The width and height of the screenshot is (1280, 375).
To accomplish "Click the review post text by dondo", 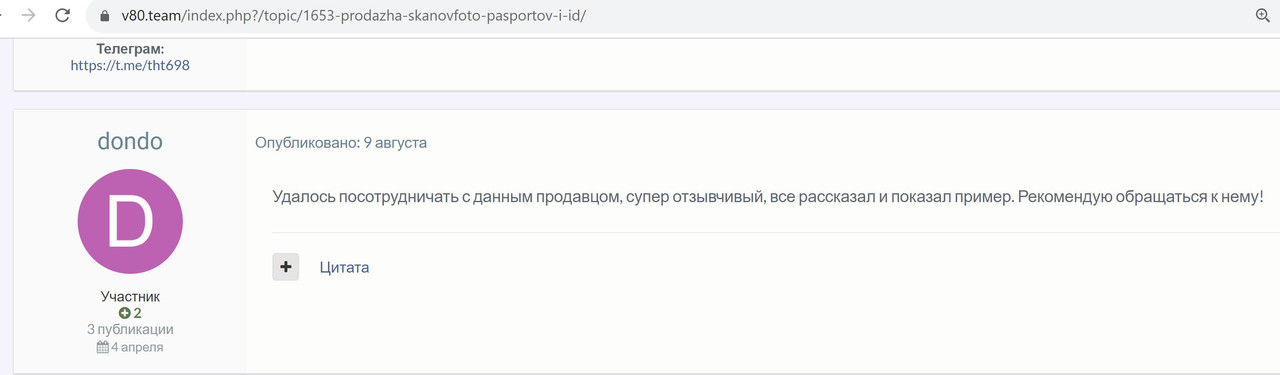I will pos(768,197).
